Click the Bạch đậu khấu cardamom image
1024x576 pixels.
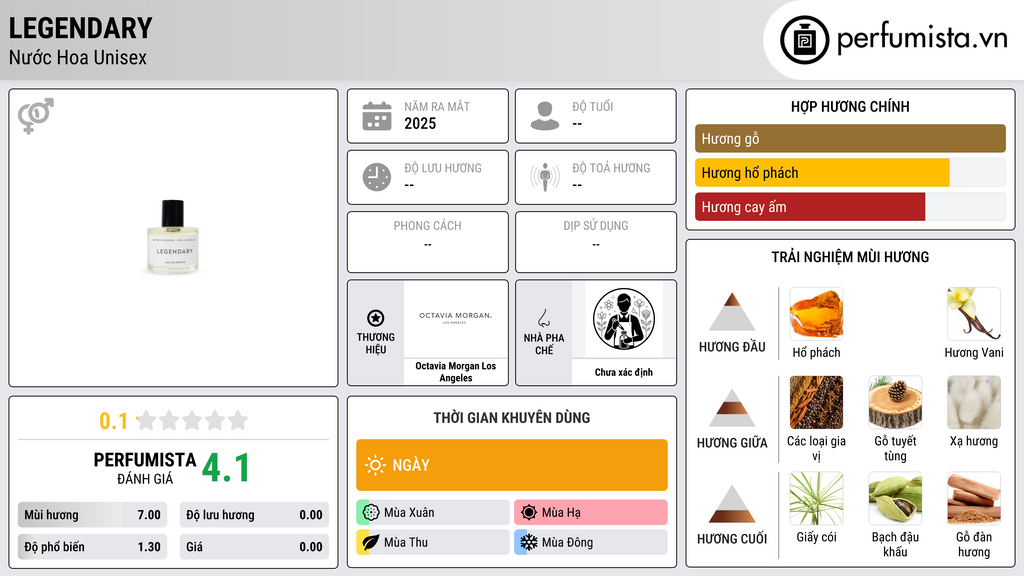click(x=895, y=498)
